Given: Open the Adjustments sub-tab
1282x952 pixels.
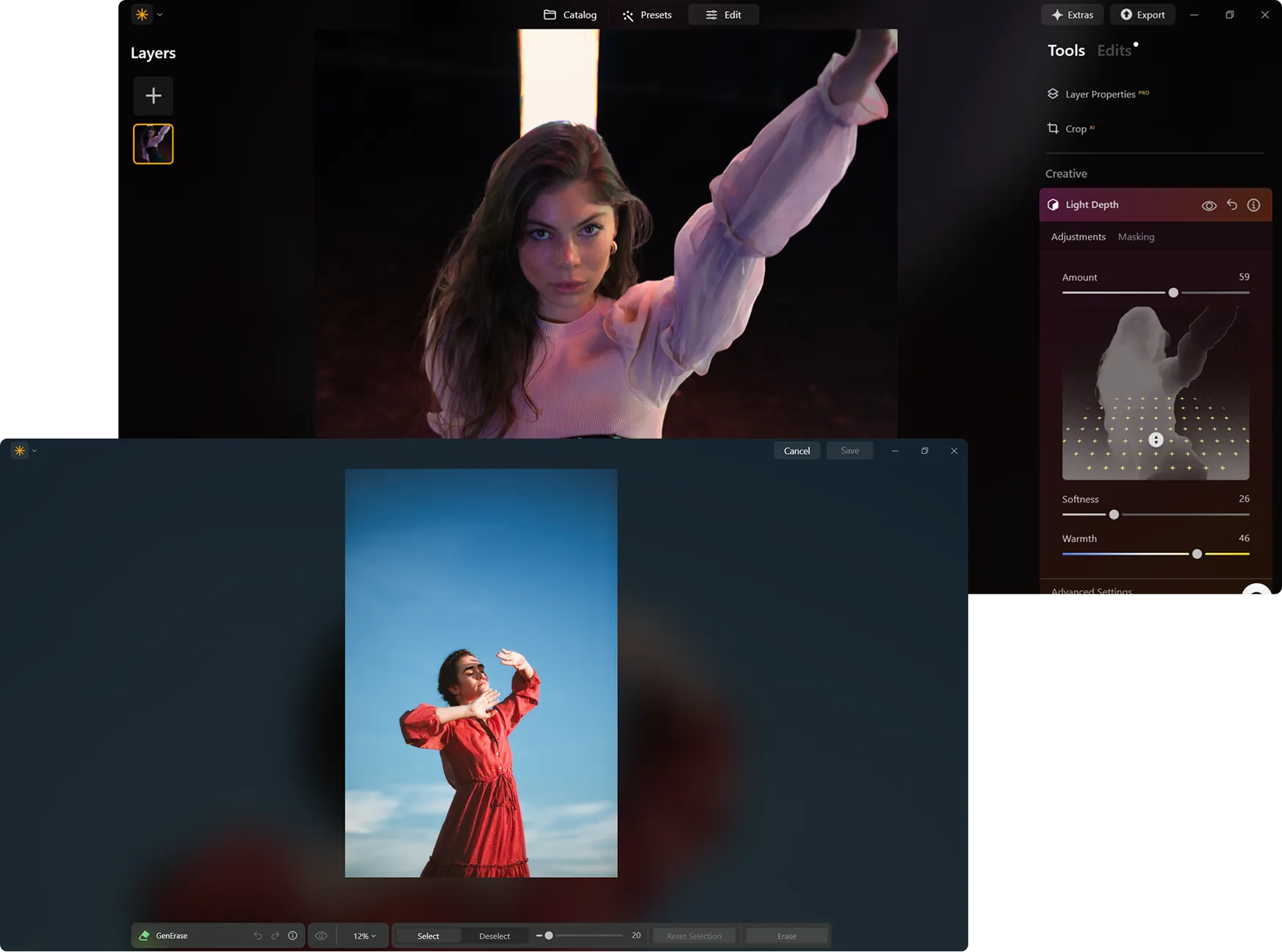Looking at the screenshot, I should (1078, 237).
